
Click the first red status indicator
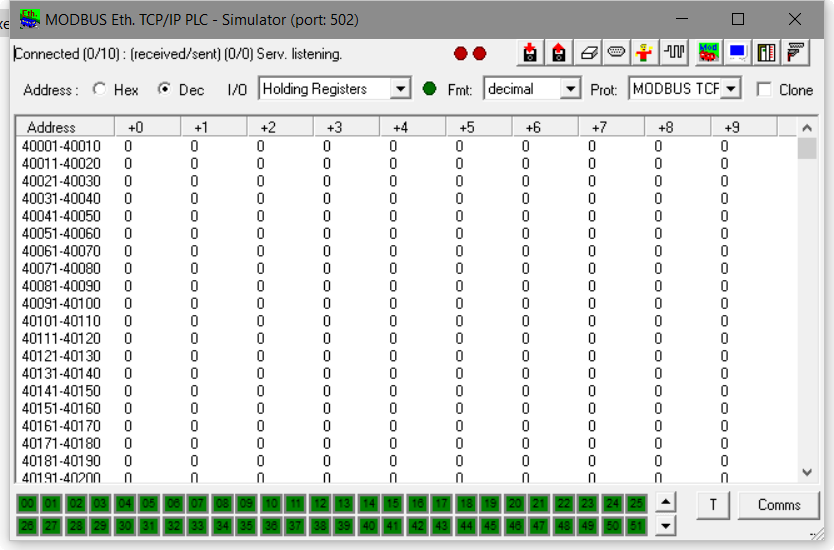(461, 54)
